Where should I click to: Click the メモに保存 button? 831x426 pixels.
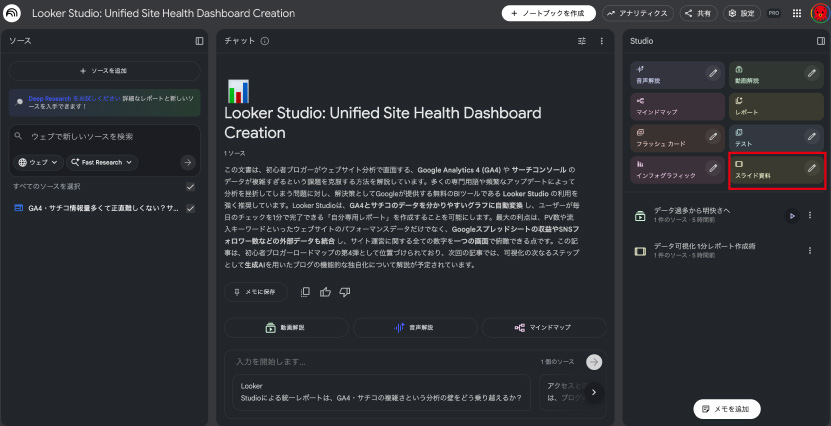point(256,292)
